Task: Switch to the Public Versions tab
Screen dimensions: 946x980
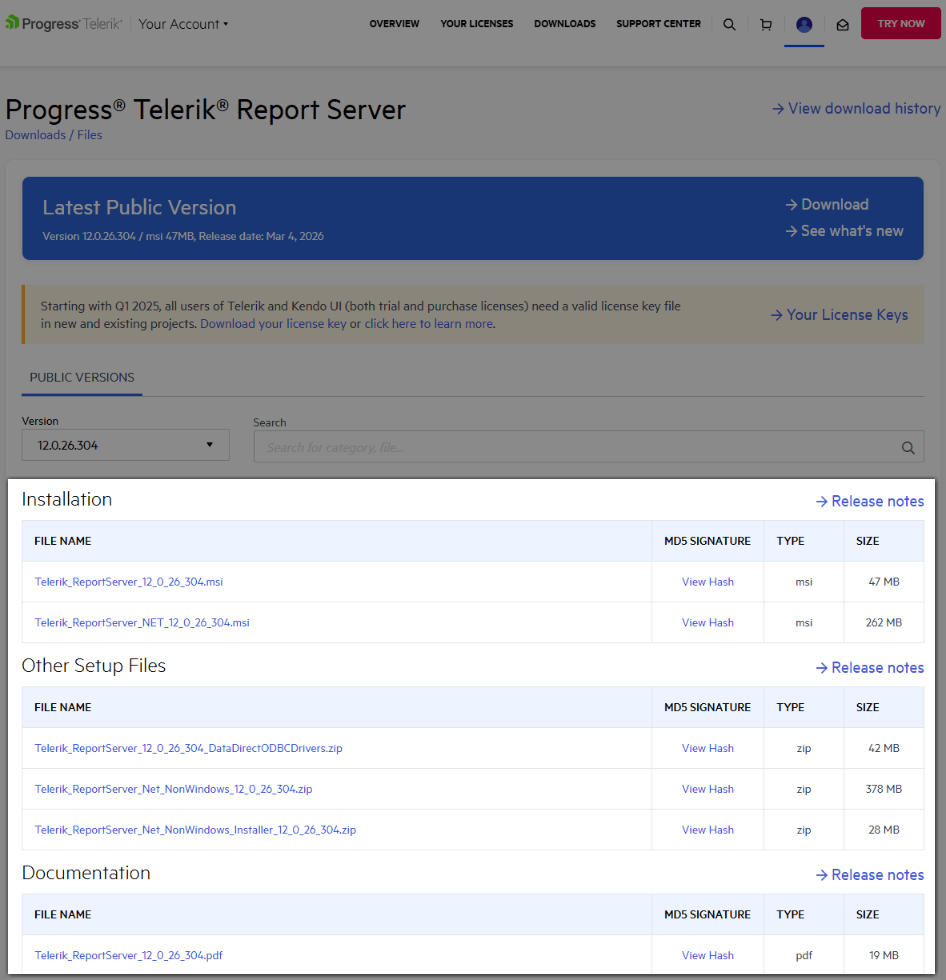Action: 81,378
